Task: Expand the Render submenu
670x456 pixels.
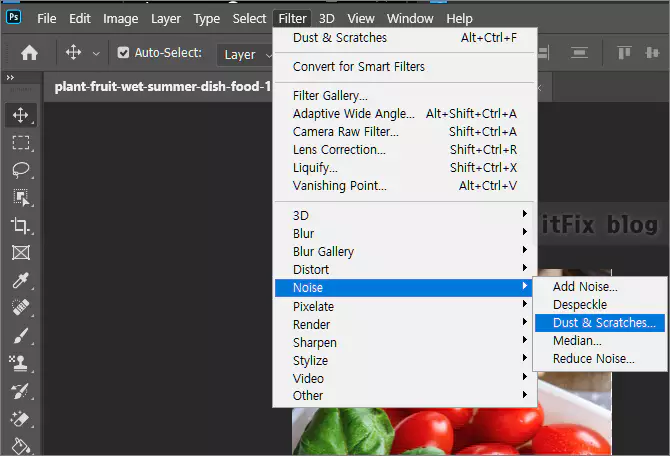Action: pos(404,324)
